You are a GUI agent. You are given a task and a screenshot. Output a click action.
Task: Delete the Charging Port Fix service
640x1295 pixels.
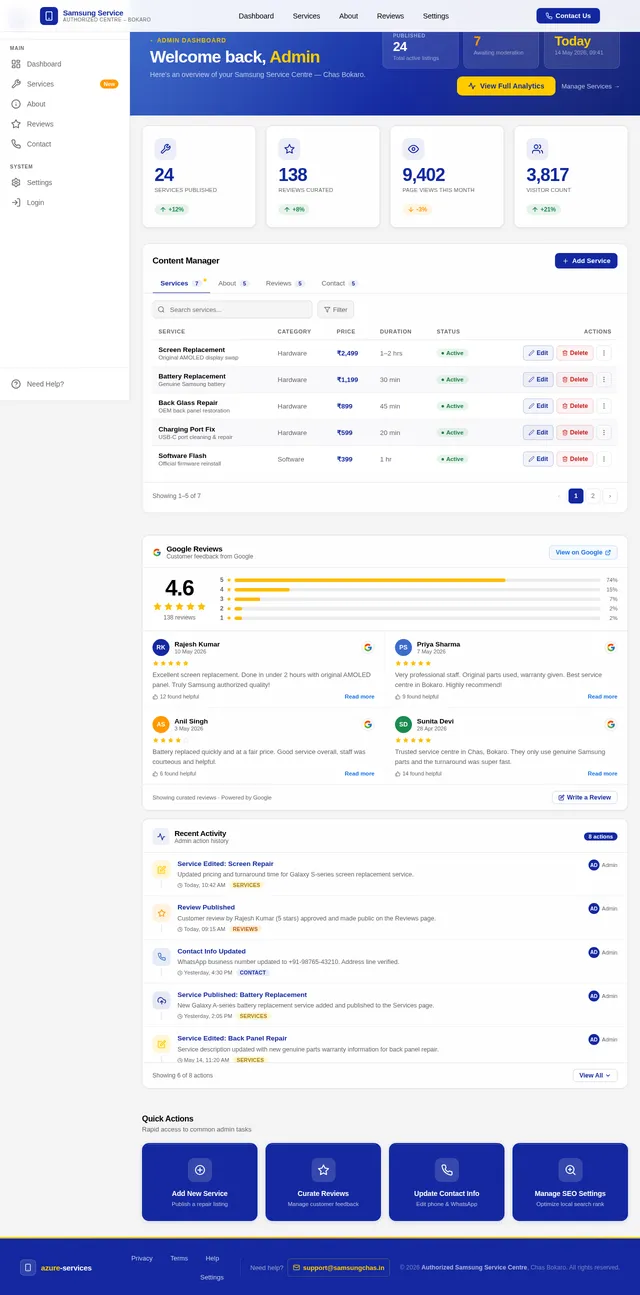pos(575,433)
